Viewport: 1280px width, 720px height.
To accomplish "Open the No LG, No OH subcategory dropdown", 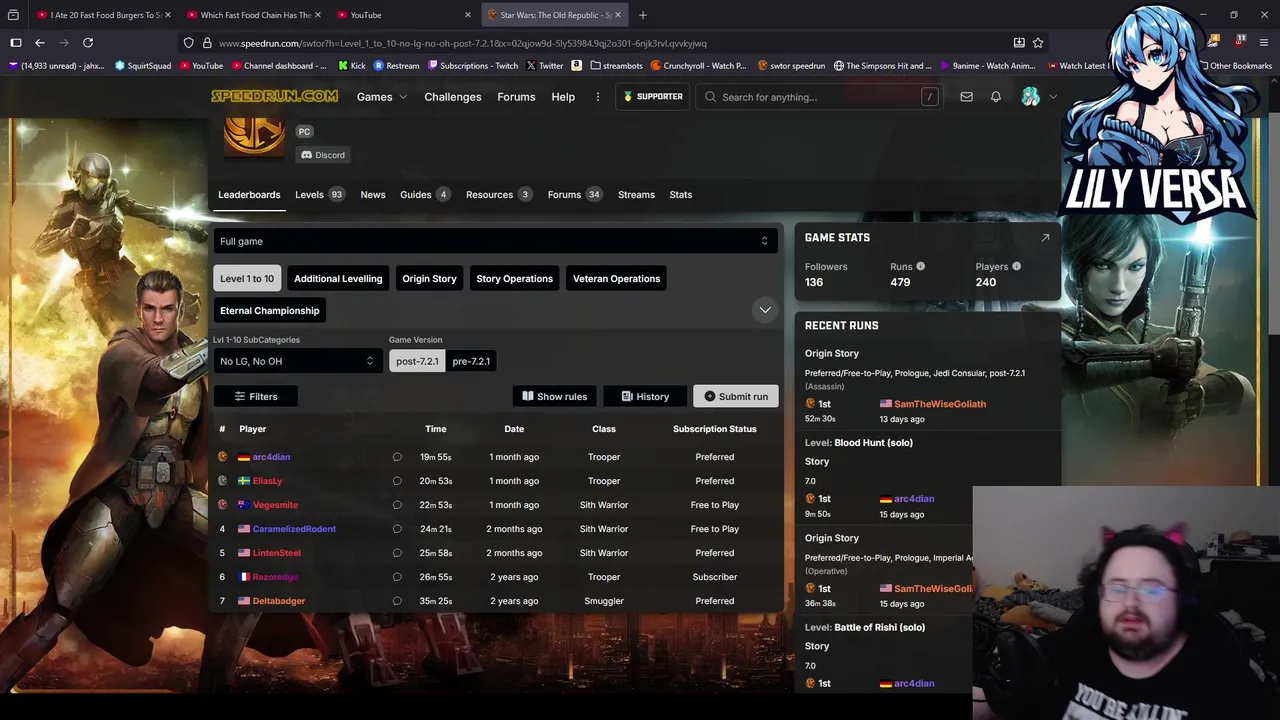I will click(297, 361).
